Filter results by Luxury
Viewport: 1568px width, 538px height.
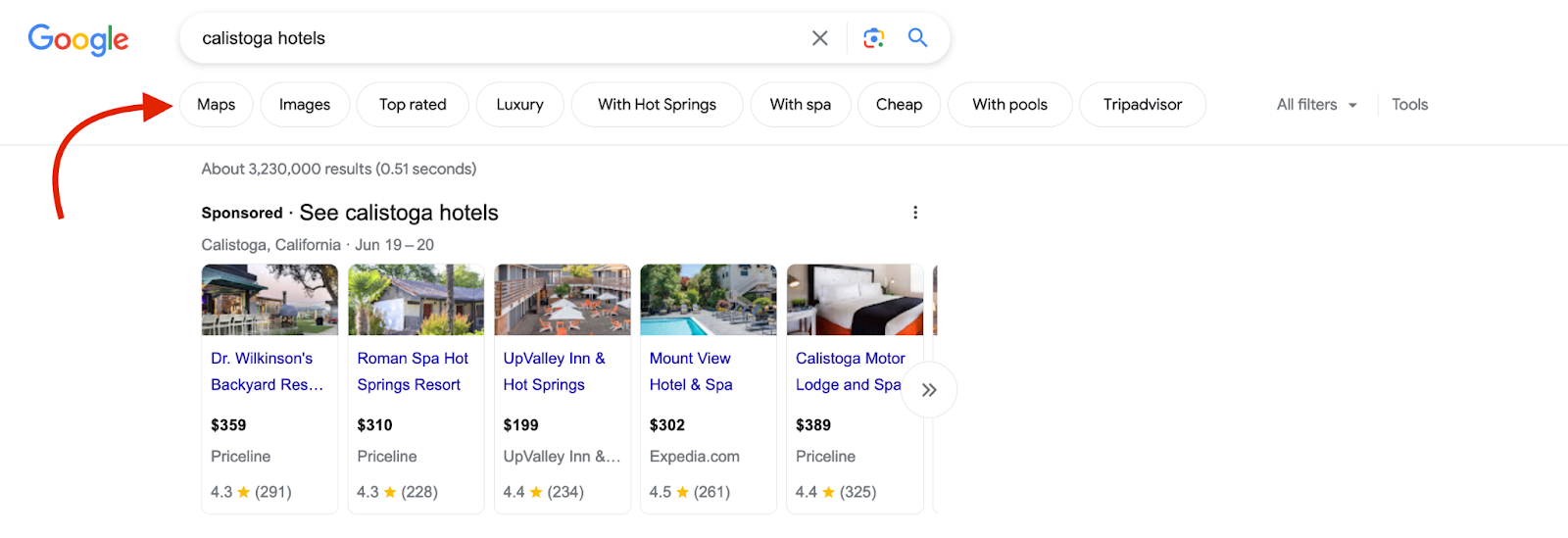(519, 105)
